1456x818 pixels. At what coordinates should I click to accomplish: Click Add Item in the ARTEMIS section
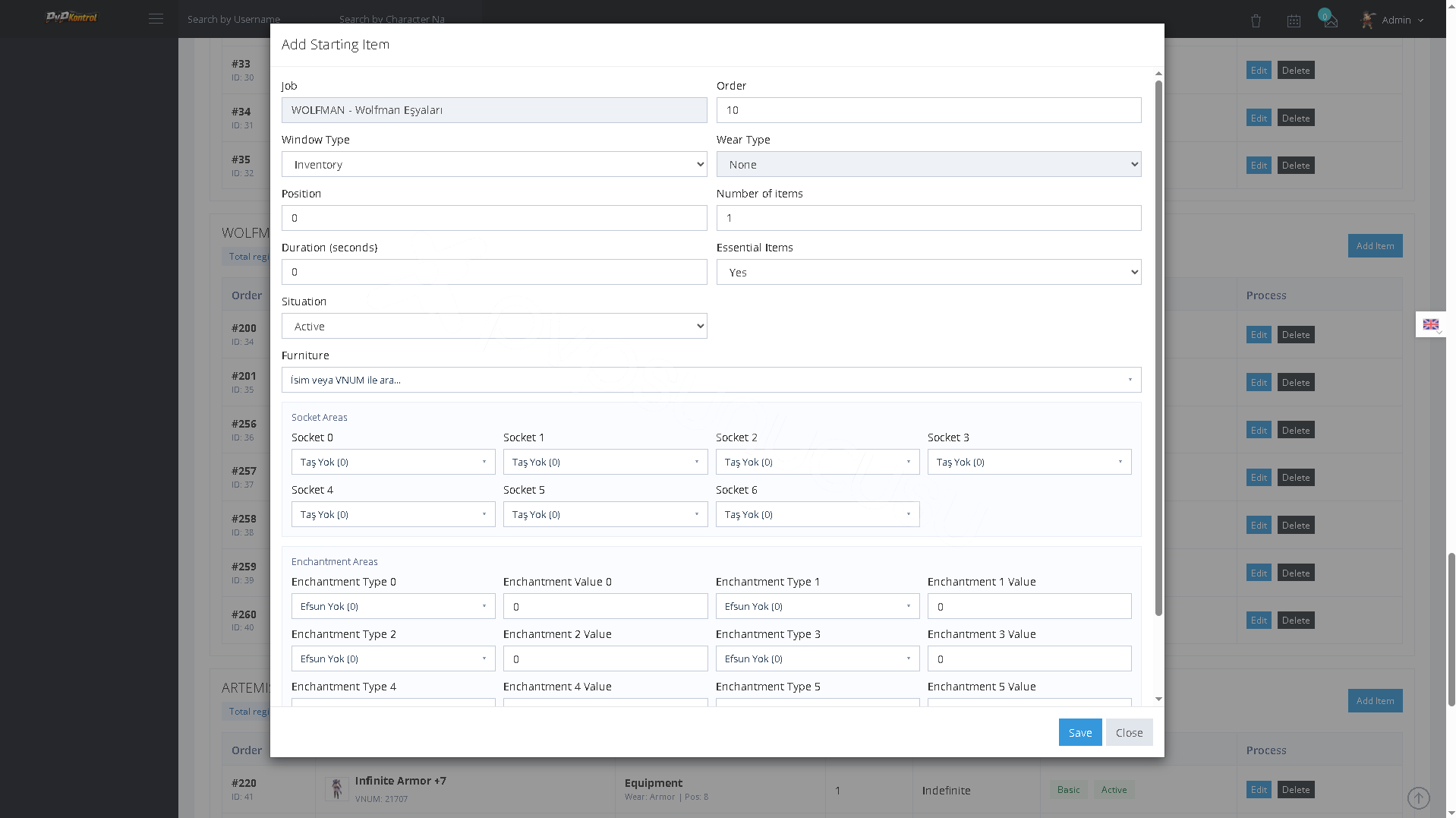coord(1375,701)
